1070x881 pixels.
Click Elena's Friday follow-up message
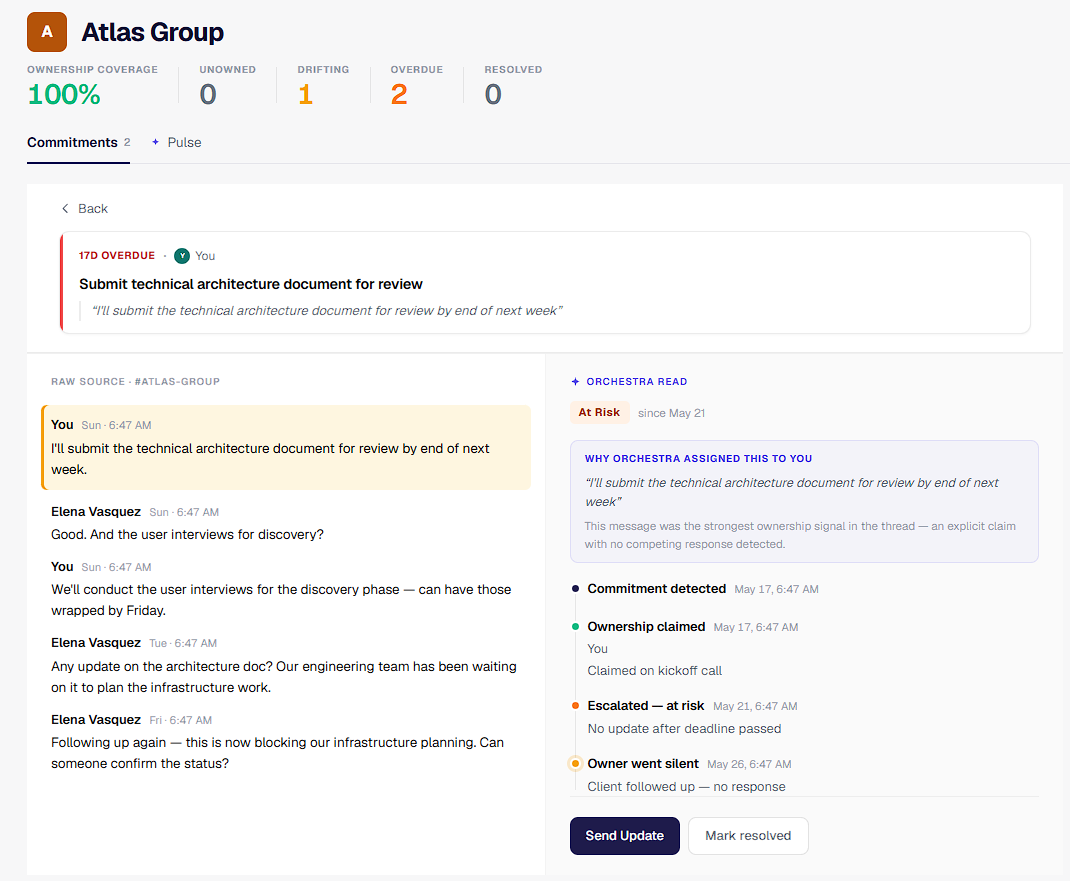(278, 742)
